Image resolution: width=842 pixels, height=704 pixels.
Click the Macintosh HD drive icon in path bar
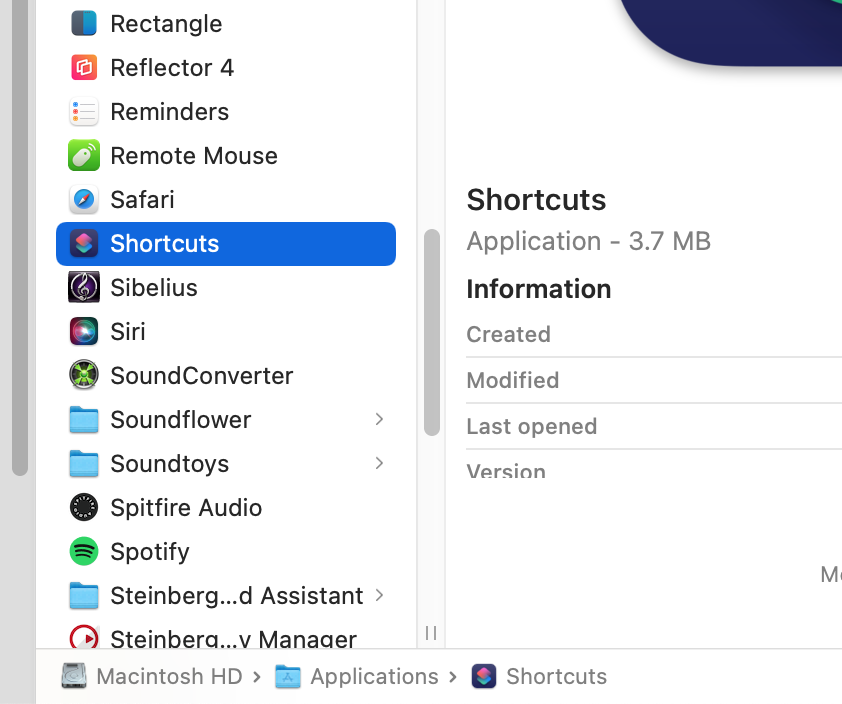(74, 676)
